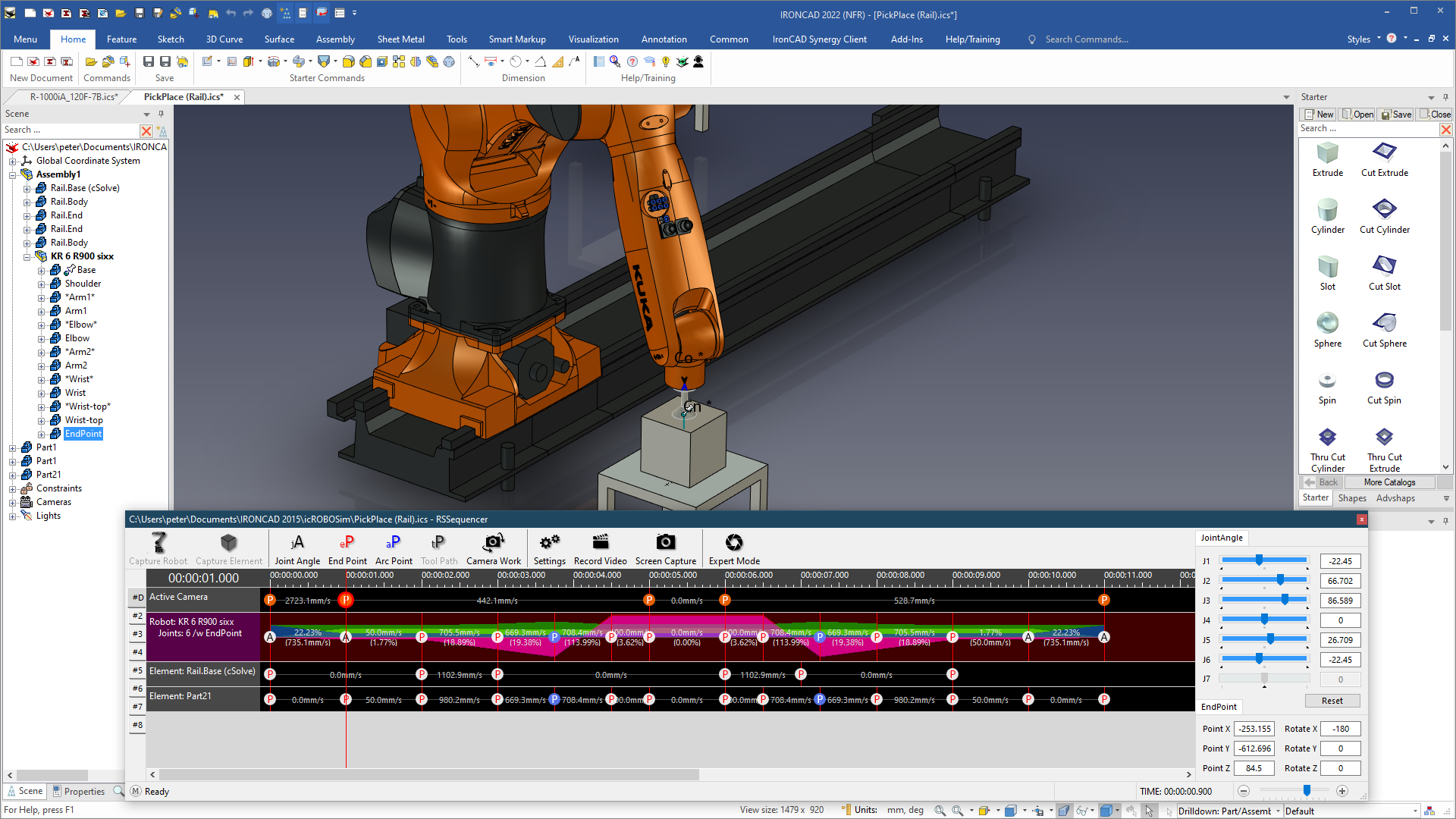Open the sequencer Settings gears icon
The height and width of the screenshot is (819, 1456).
pos(549,543)
